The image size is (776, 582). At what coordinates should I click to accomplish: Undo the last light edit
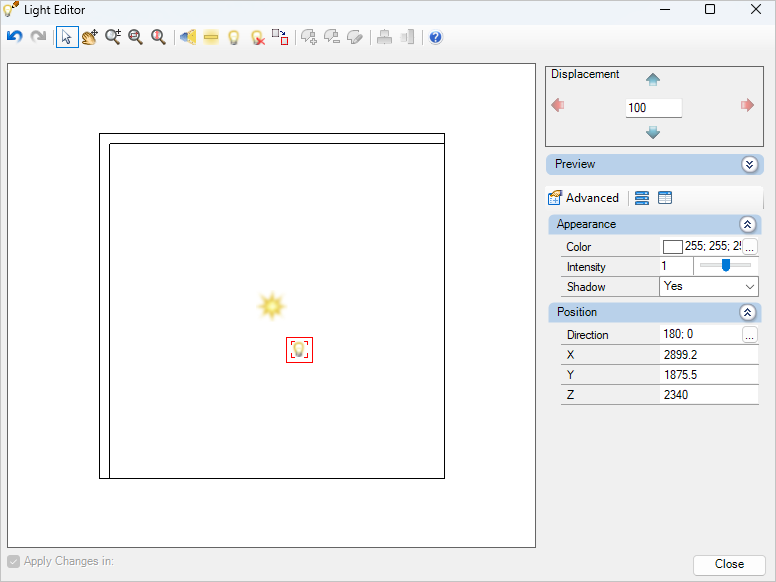[15, 37]
